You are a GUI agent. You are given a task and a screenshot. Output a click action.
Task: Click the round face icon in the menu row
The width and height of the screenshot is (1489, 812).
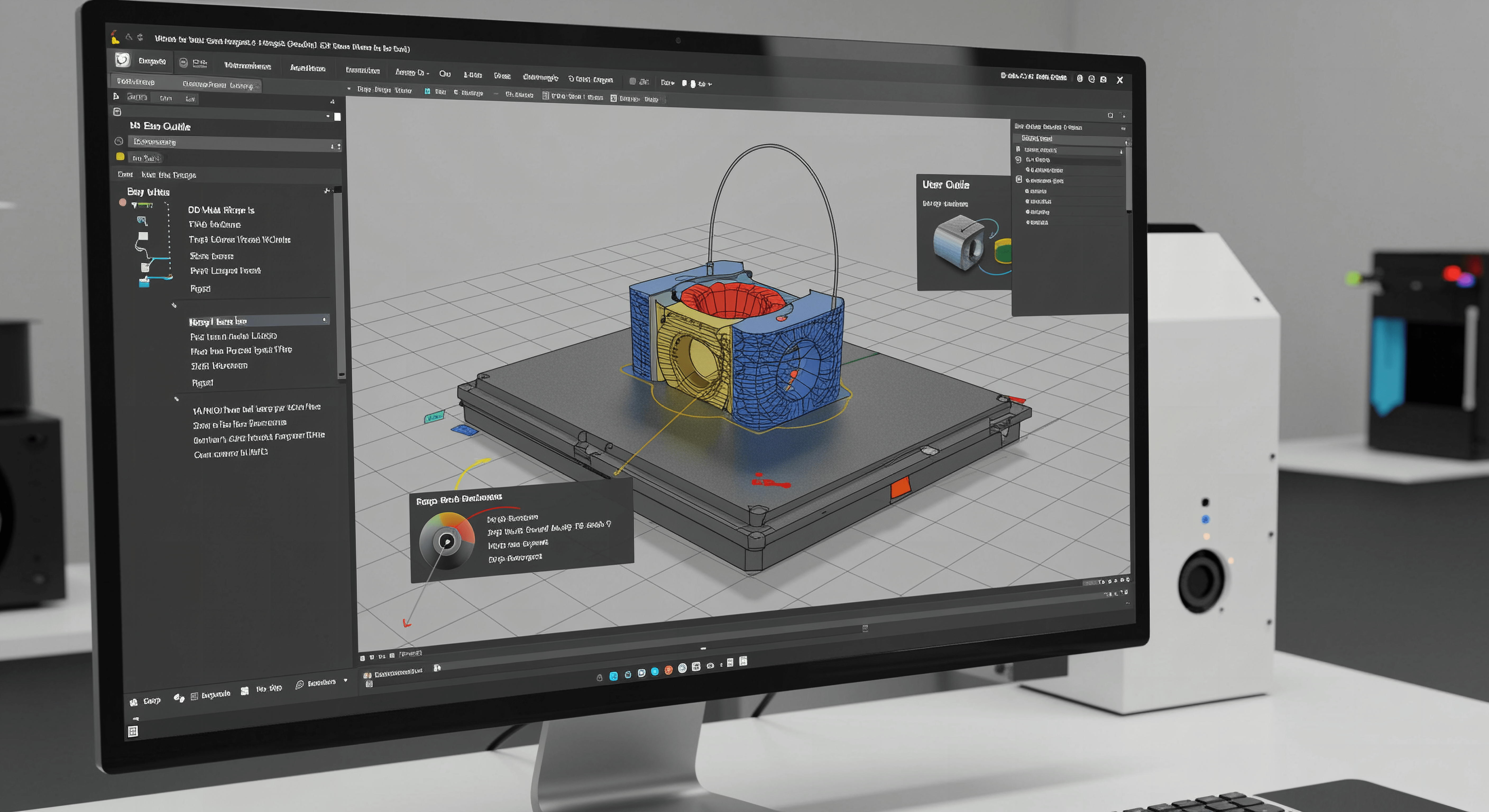[183, 62]
